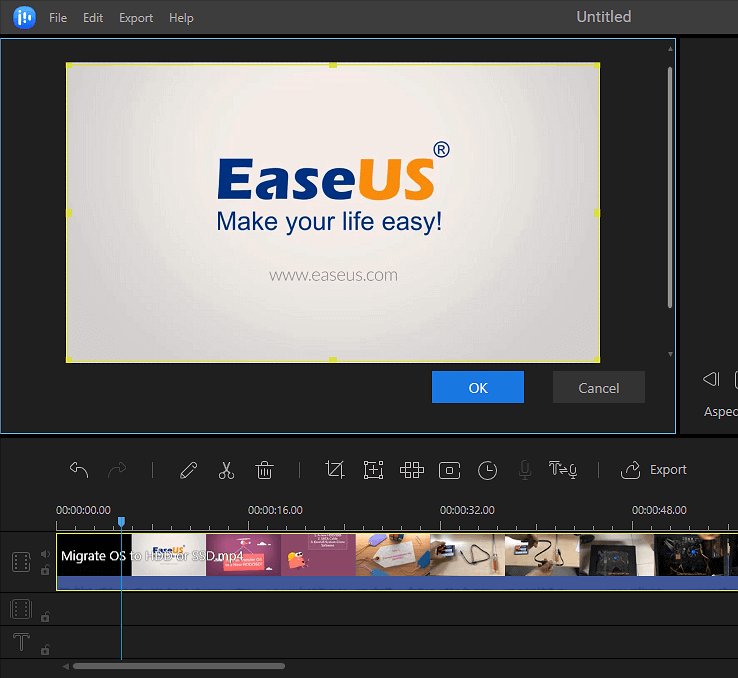Screen dimensions: 738x678
Task: Click the timeline horizontal scrollbar
Action: click(x=178, y=666)
